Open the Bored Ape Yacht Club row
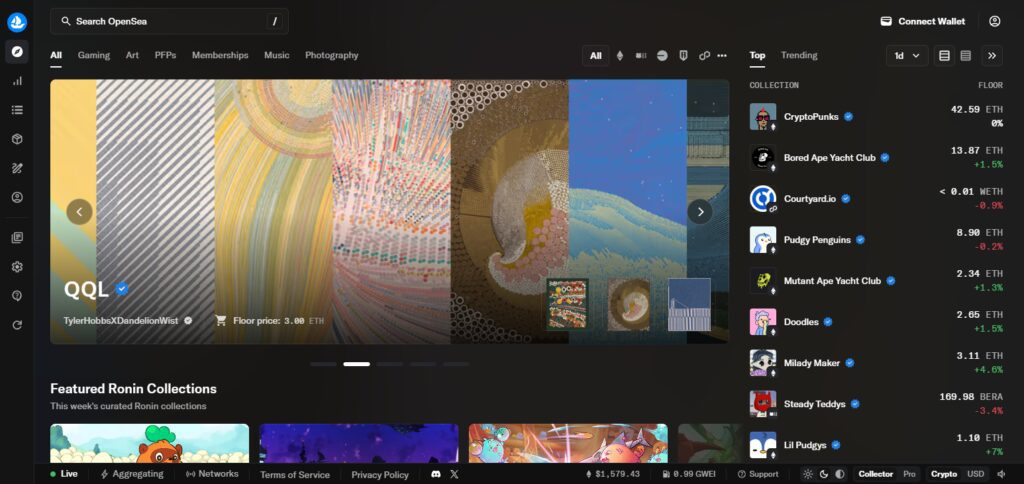 pos(876,157)
